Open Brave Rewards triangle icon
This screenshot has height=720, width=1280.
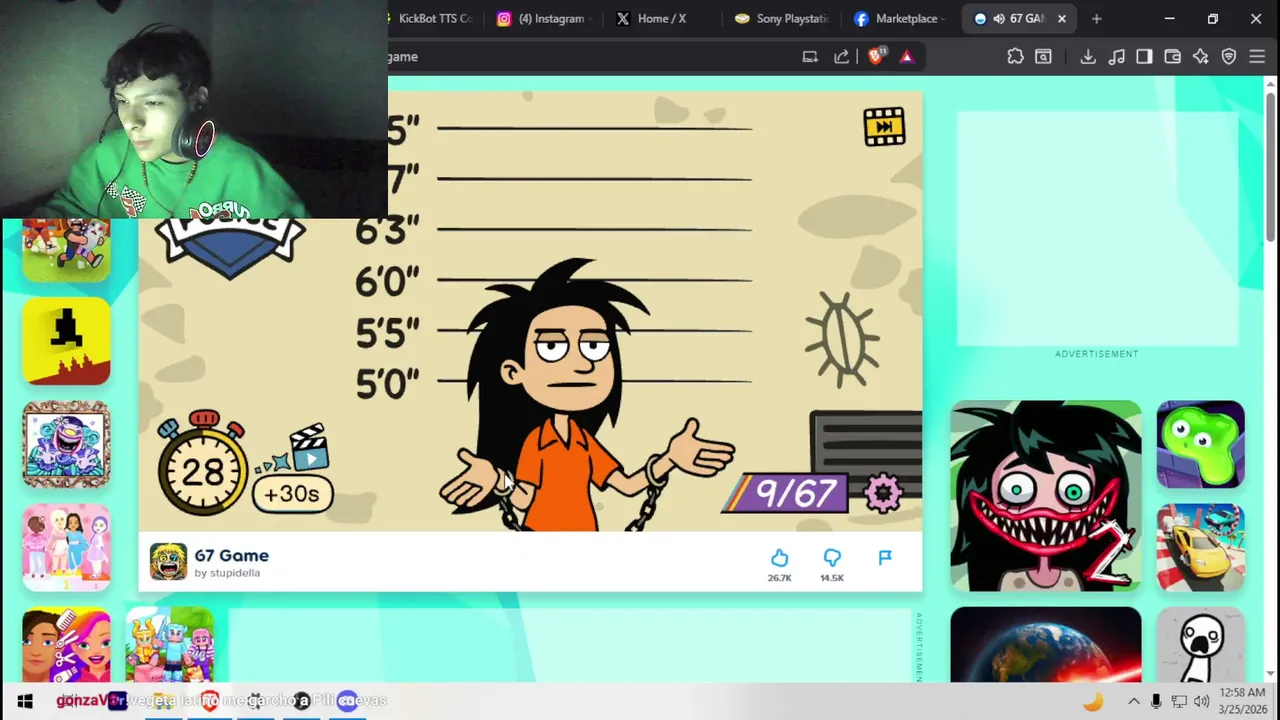coord(907,57)
